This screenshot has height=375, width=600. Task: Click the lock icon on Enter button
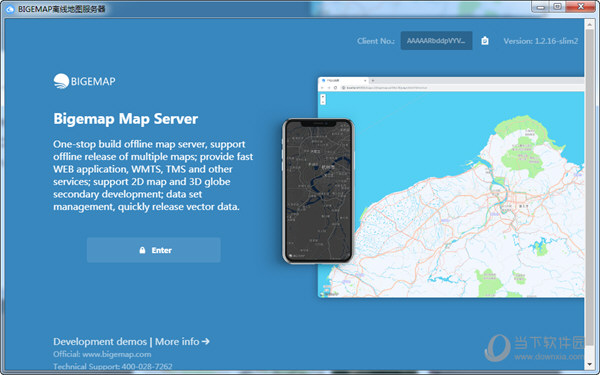pyautogui.click(x=142, y=250)
